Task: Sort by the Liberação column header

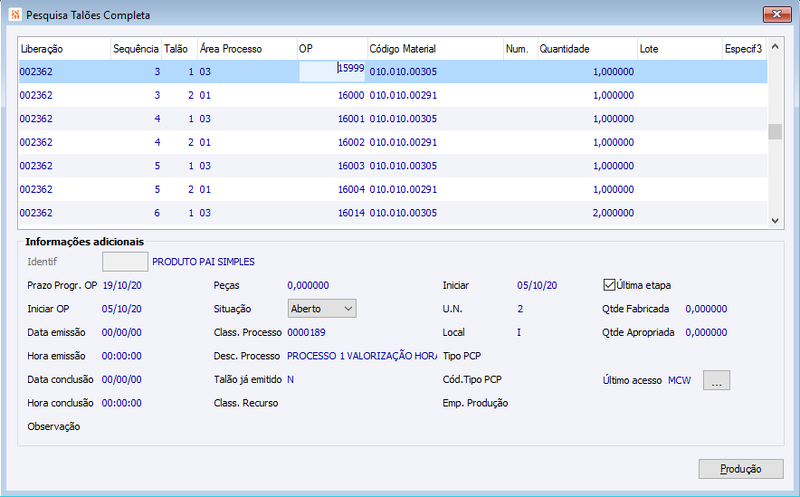Action: 64,49
